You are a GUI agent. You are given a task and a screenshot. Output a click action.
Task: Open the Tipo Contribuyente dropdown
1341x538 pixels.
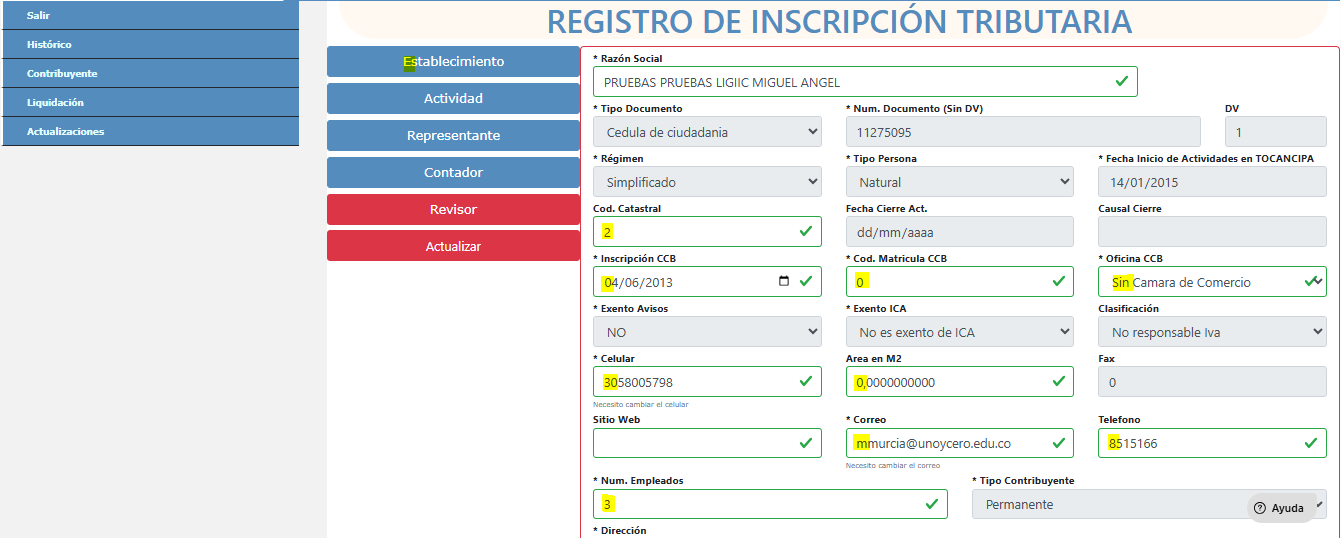[x=1149, y=504]
